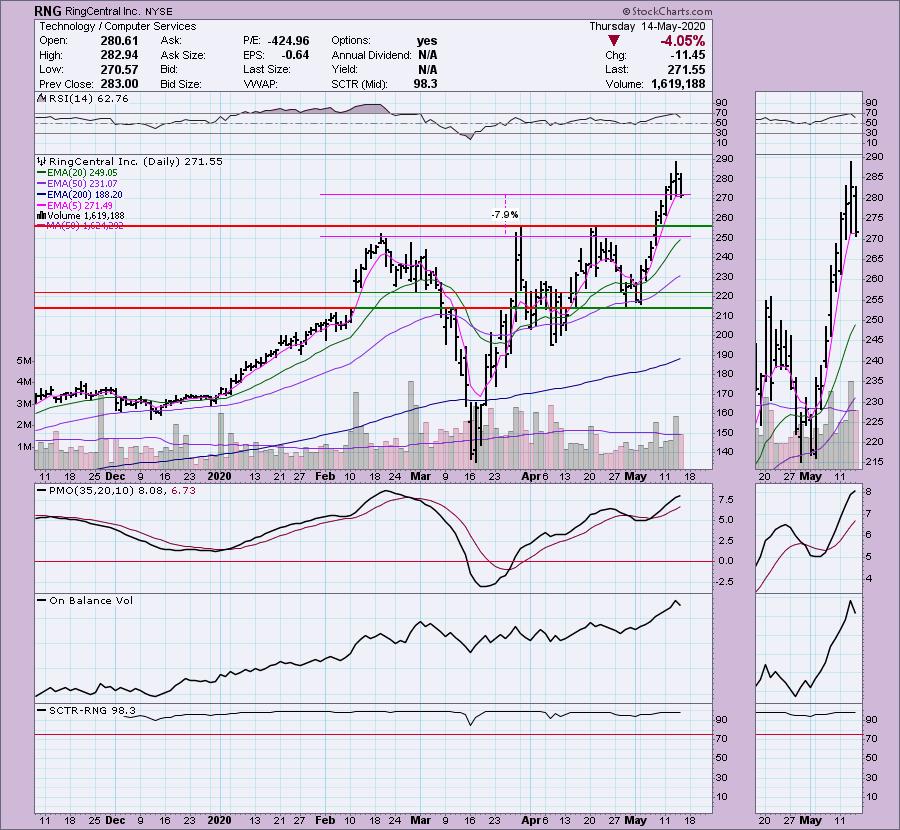This screenshot has width=900, height=830.
Task: Click the 2020 label on the upper date axis
Action: (219, 476)
